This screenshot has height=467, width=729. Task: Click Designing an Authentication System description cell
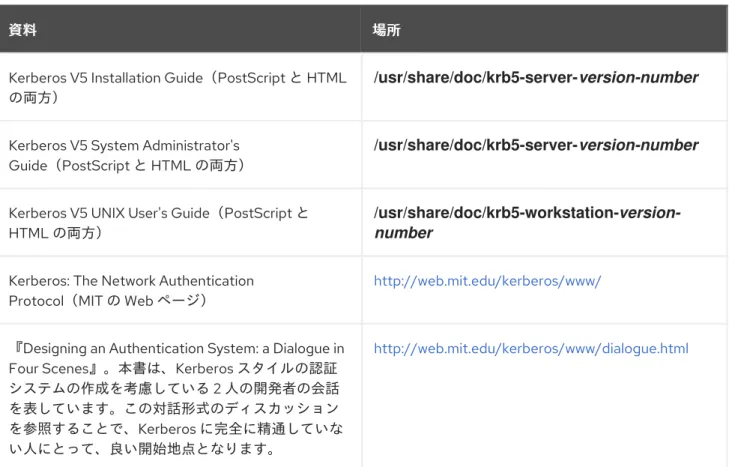pyautogui.click(x=180, y=396)
